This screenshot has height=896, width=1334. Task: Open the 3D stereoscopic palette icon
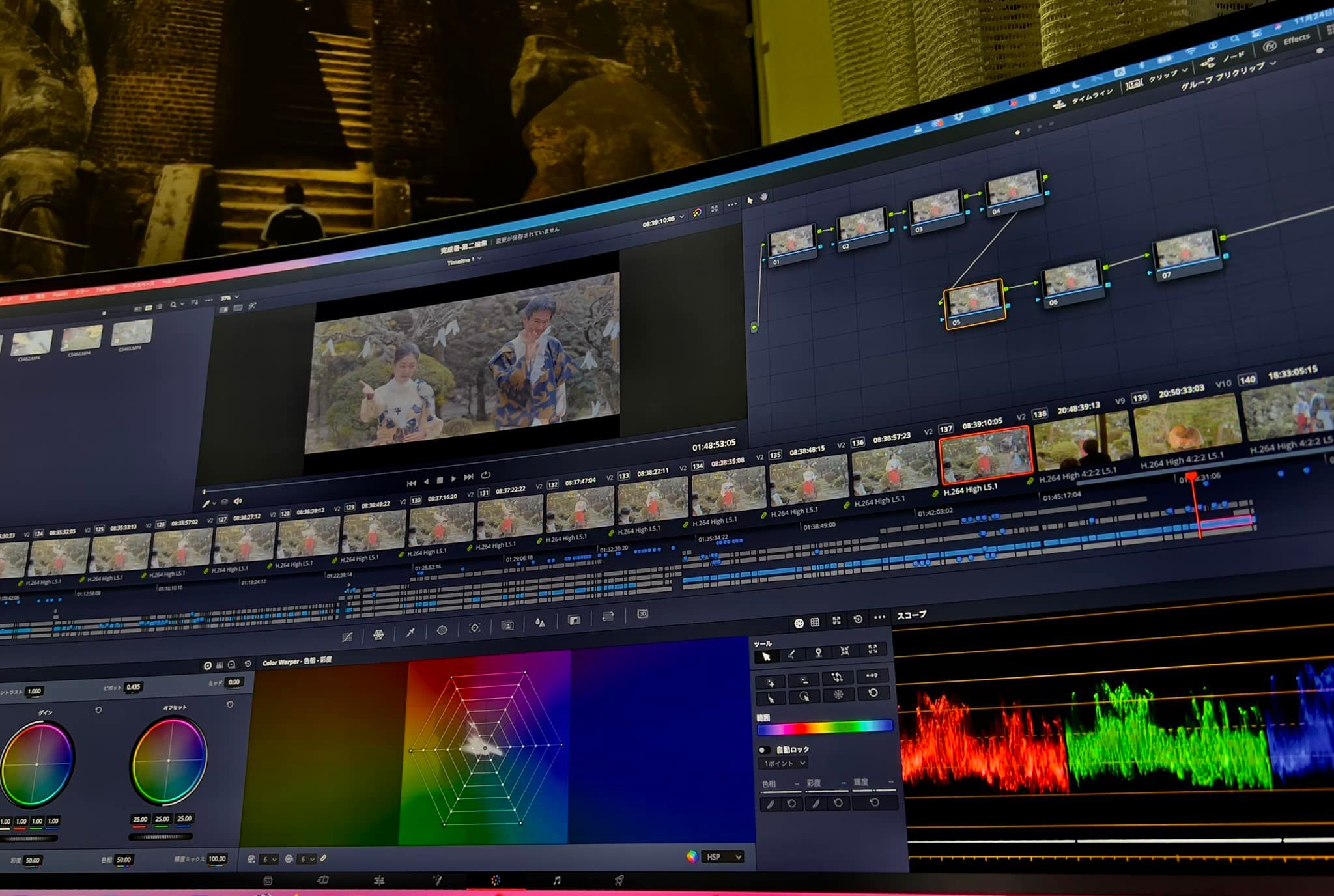(642, 613)
